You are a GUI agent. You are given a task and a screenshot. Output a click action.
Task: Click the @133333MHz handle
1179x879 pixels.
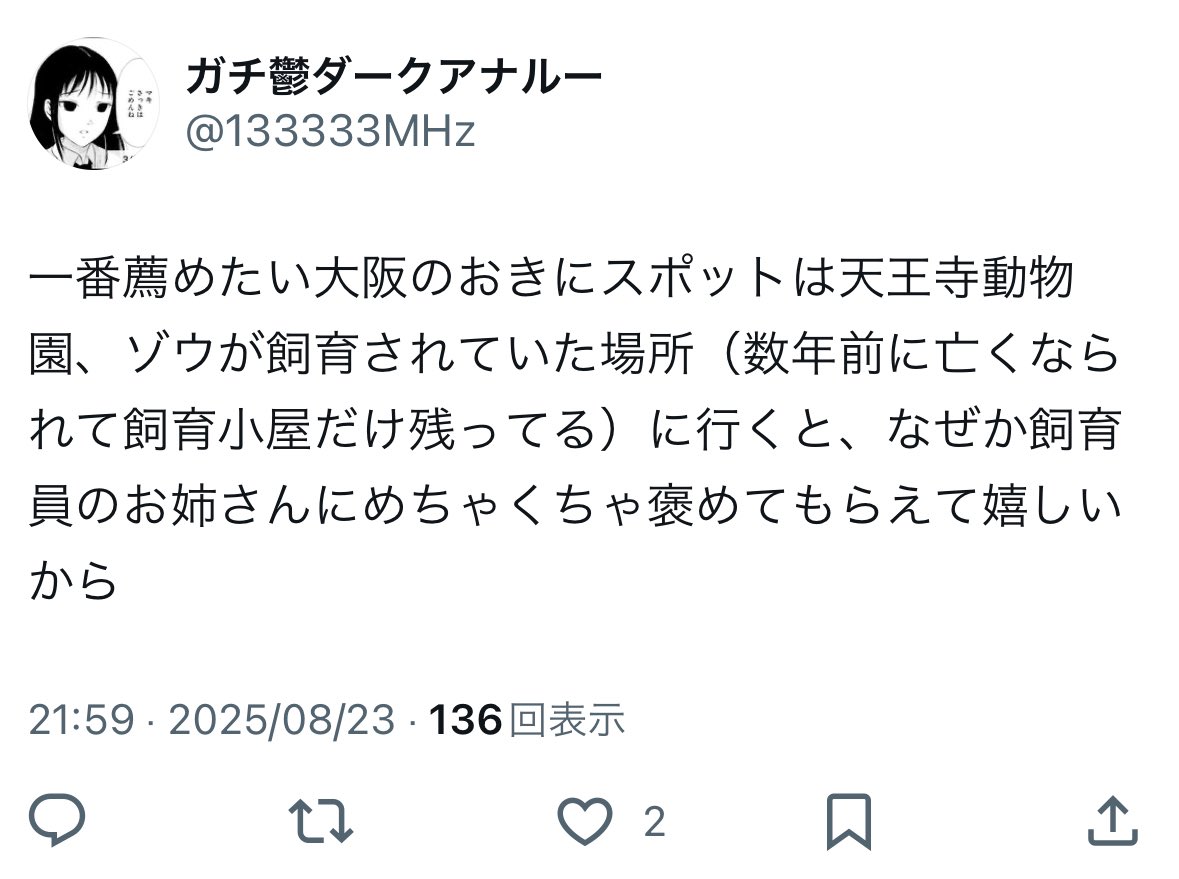click(330, 132)
